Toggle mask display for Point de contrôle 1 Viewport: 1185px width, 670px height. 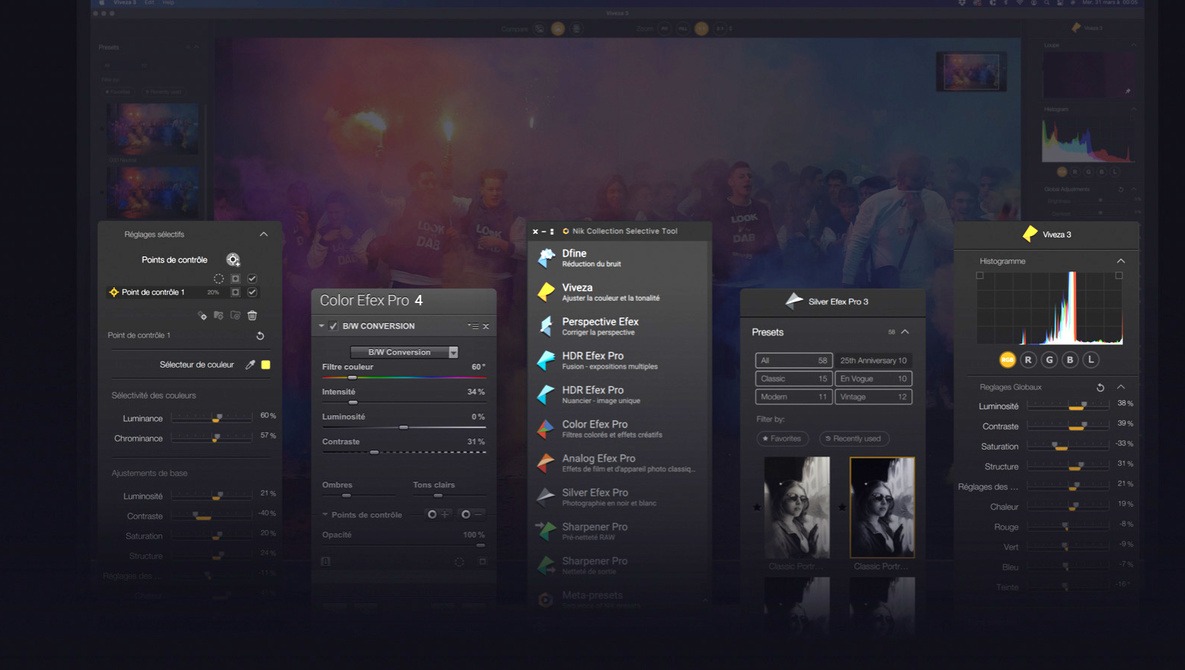pyautogui.click(x=235, y=292)
